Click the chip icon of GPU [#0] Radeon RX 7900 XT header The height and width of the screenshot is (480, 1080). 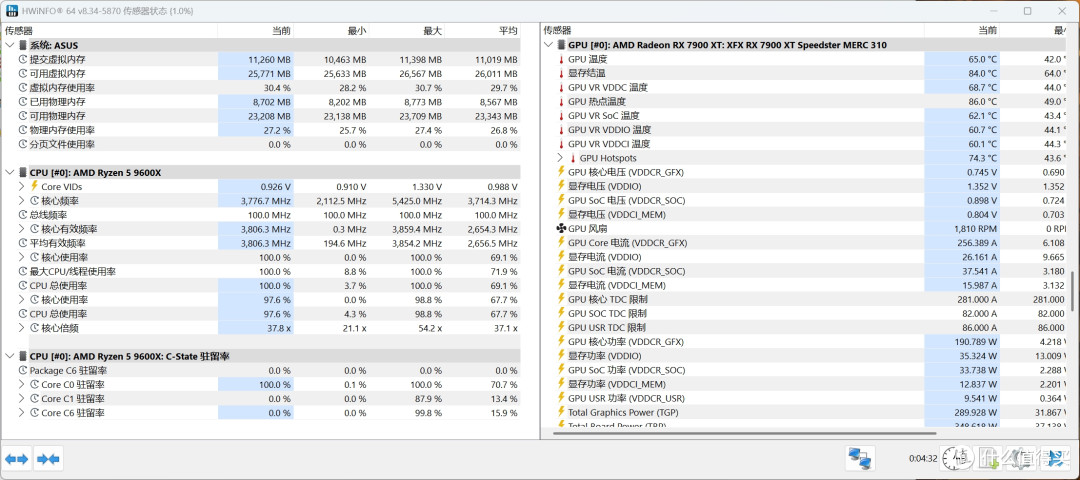click(x=561, y=45)
